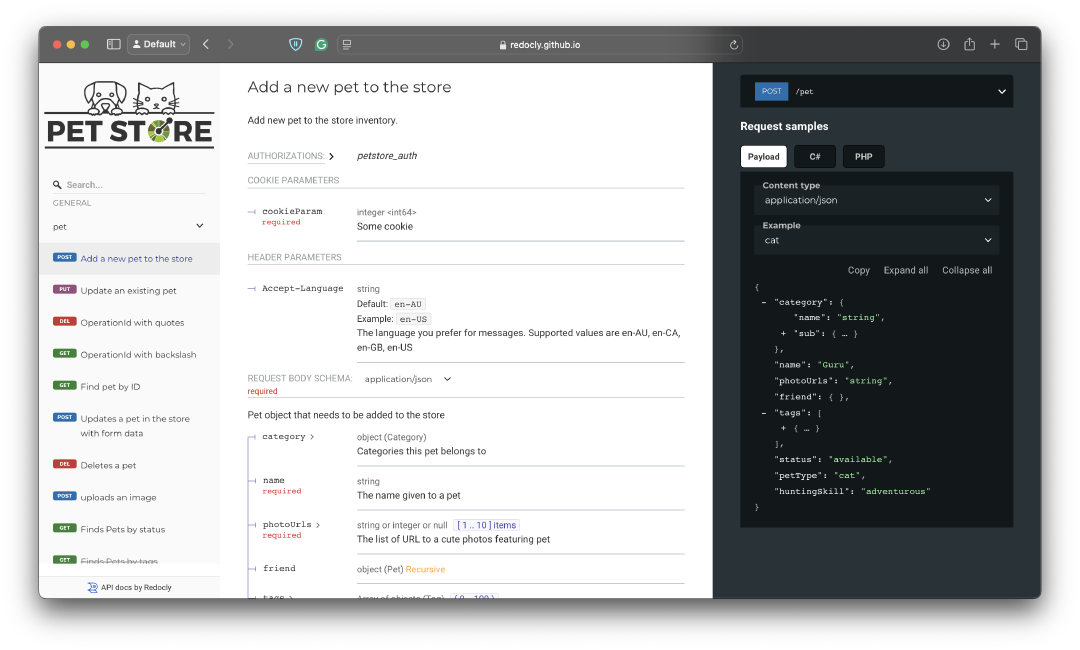
Task: Switch to the C# sample tab
Action: [815, 157]
